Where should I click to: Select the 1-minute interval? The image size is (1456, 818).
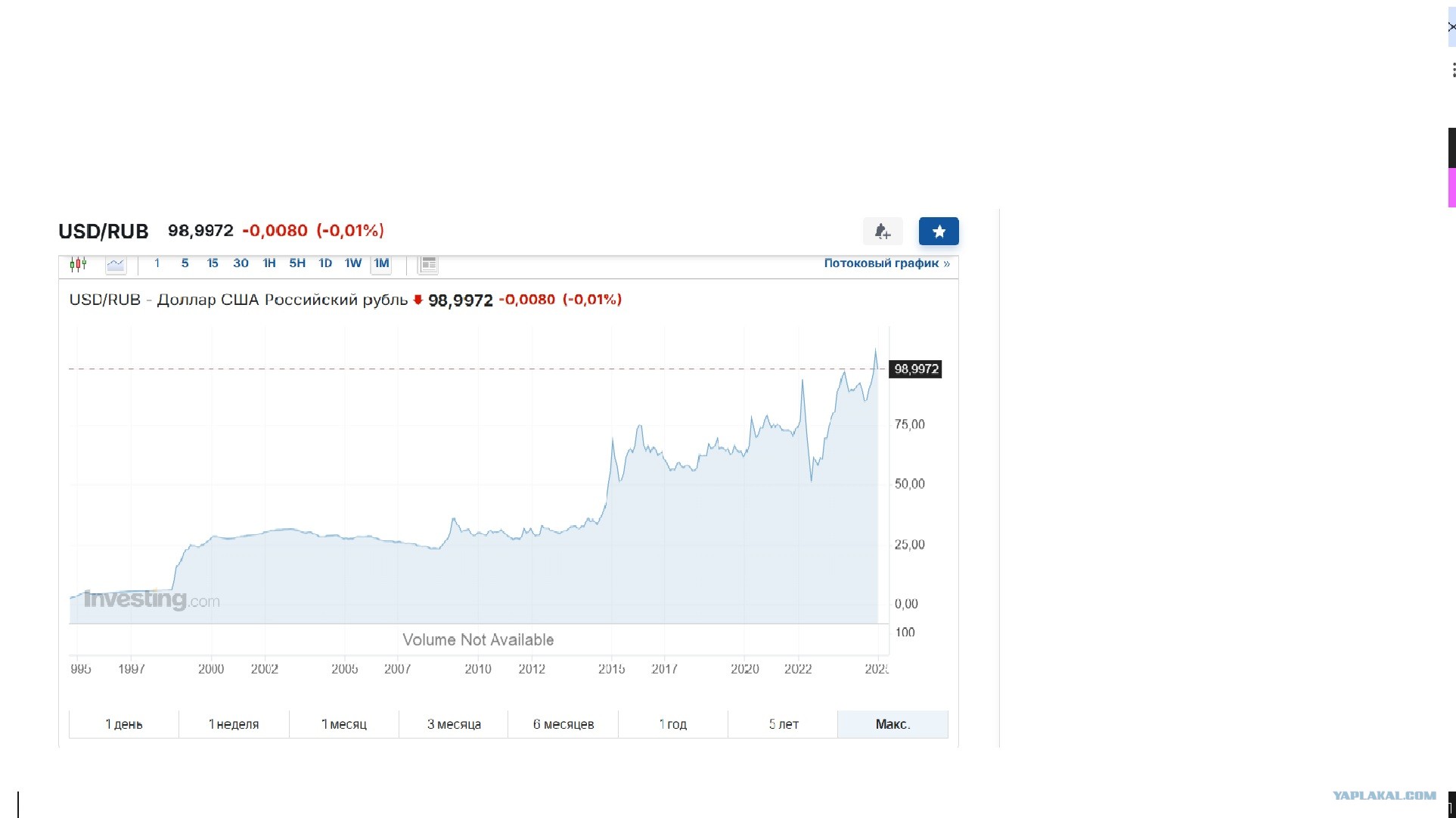(157, 263)
